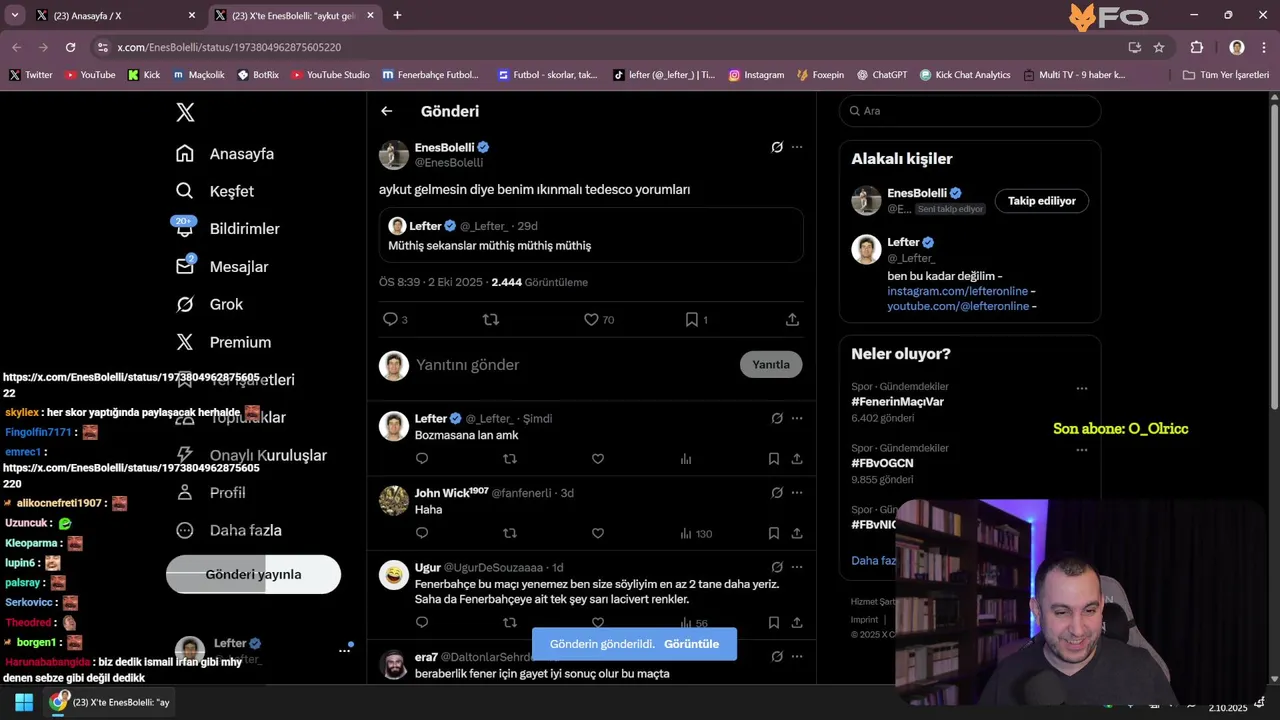Go to Anasayfa in sidebar

click(x=225, y=154)
